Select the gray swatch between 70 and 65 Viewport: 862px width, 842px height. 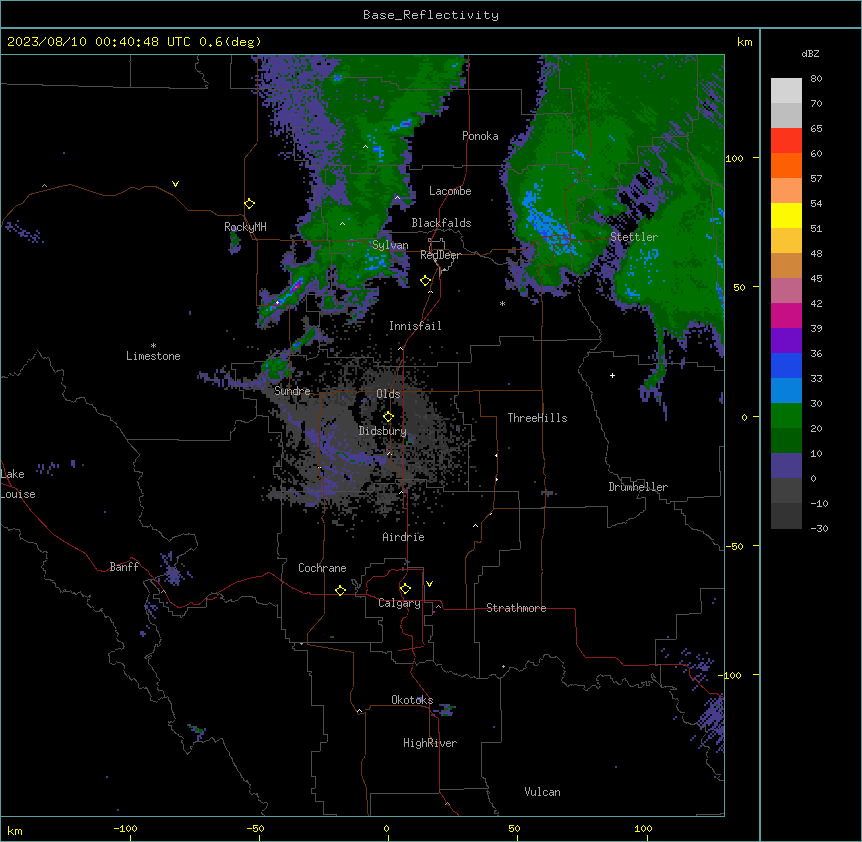pos(786,115)
